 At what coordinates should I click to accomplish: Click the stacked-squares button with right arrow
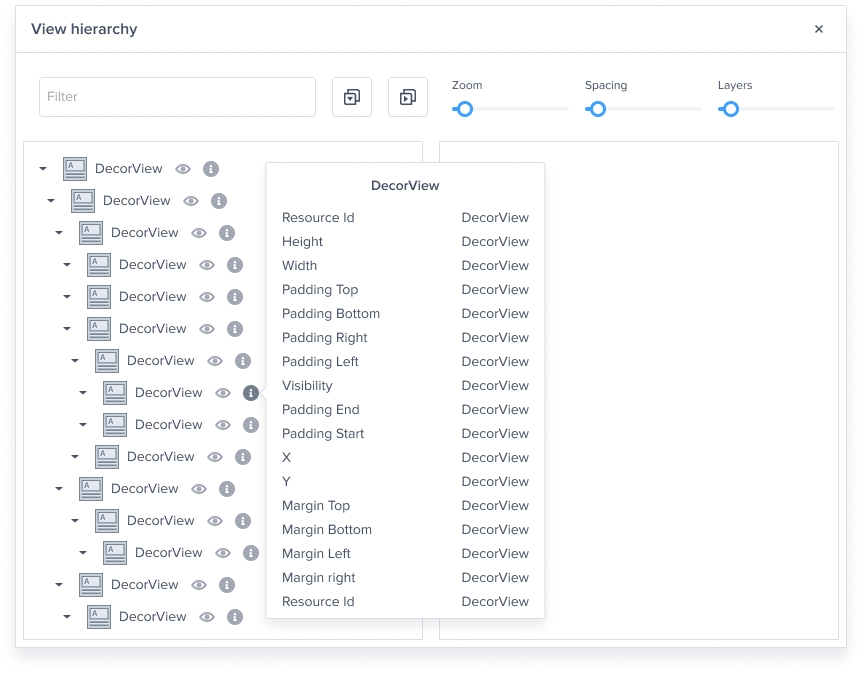coord(408,97)
